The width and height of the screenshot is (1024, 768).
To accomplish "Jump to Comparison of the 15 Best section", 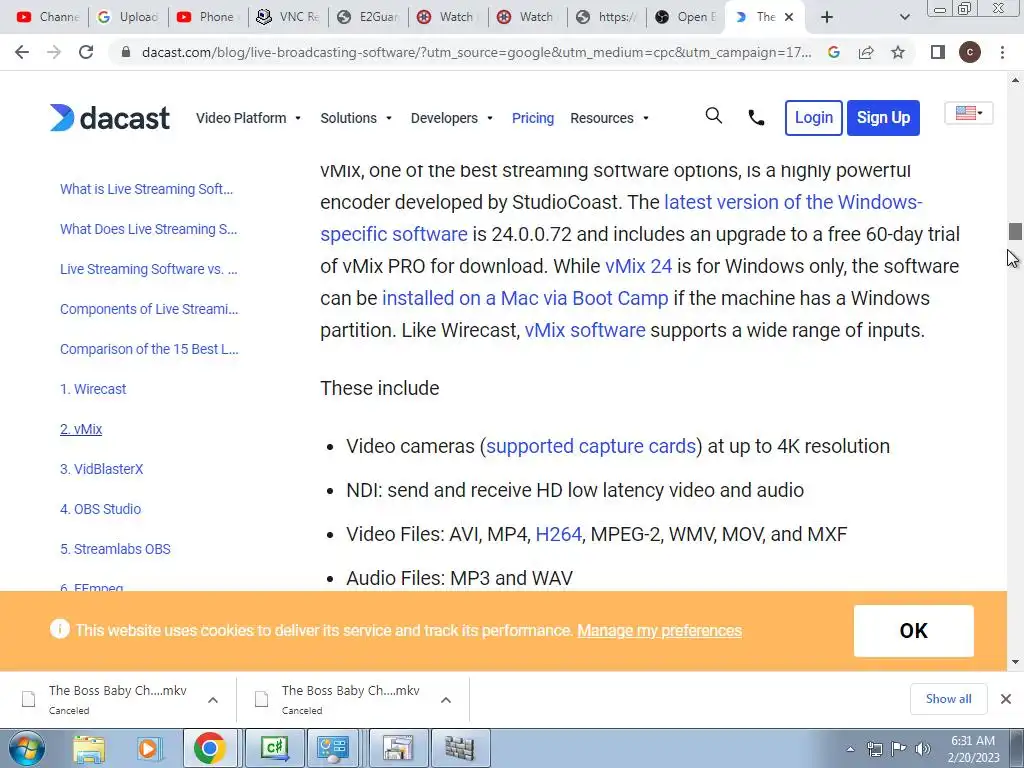I will point(149,349).
